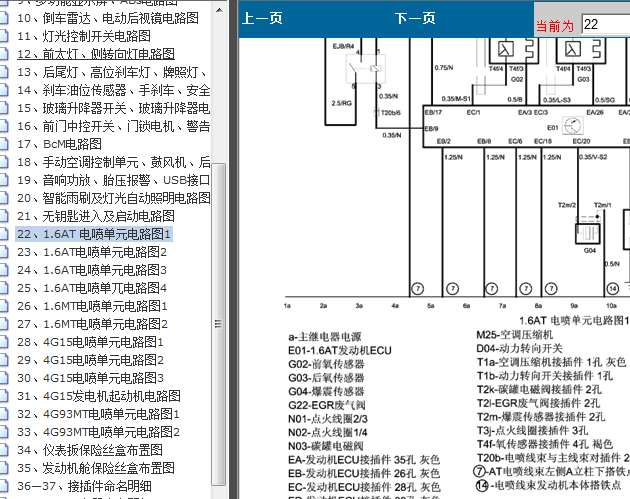Click legend line T2m-爆震传感器接插件 2孔
This screenshot has height=499, width=630.
[541, 417]
